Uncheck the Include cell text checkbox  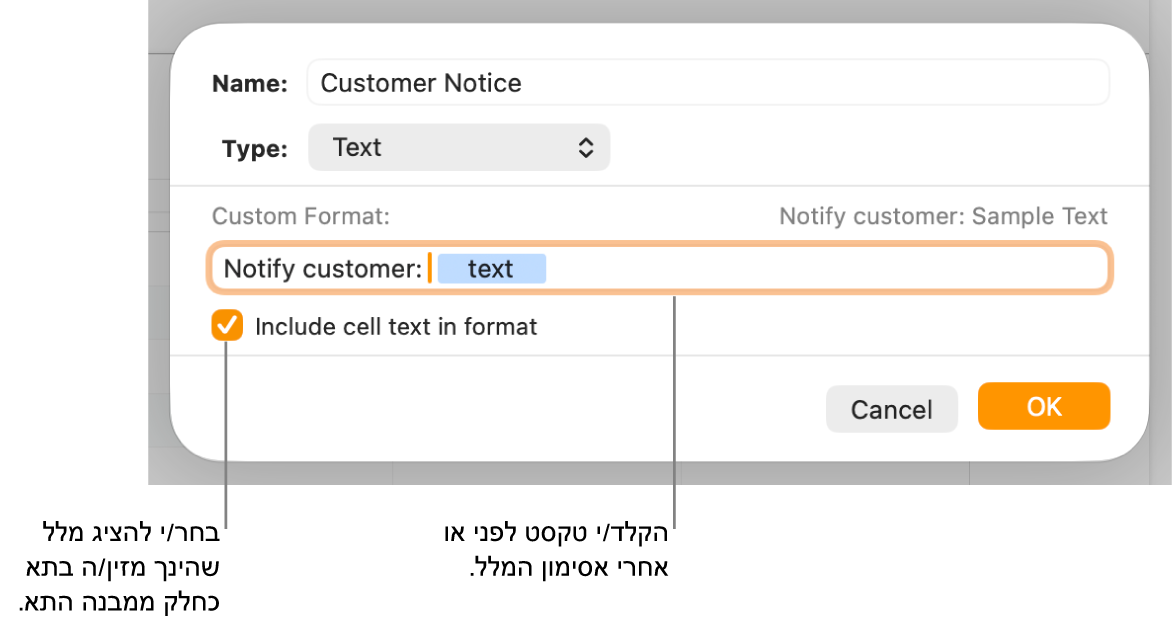click(x=227, y=326)
